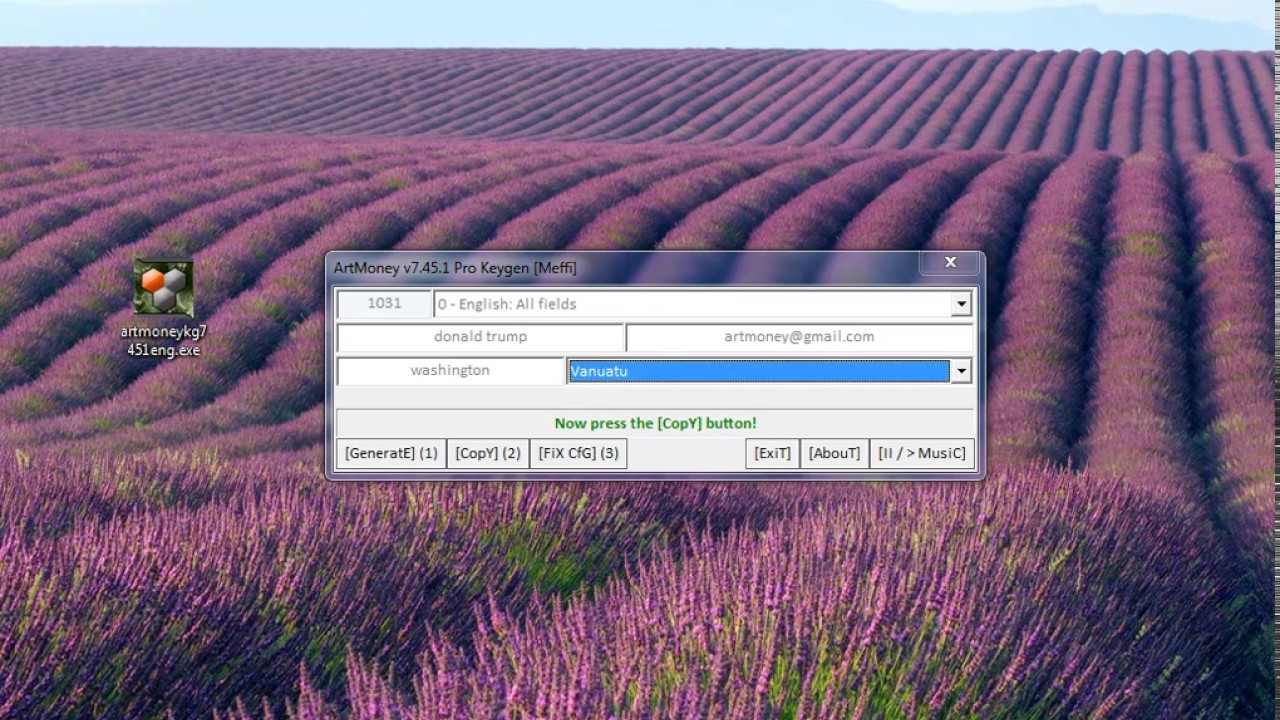Click the [CopY] (2) button
This screenshot has width=1280, height=720.
[x=488, y=453]
